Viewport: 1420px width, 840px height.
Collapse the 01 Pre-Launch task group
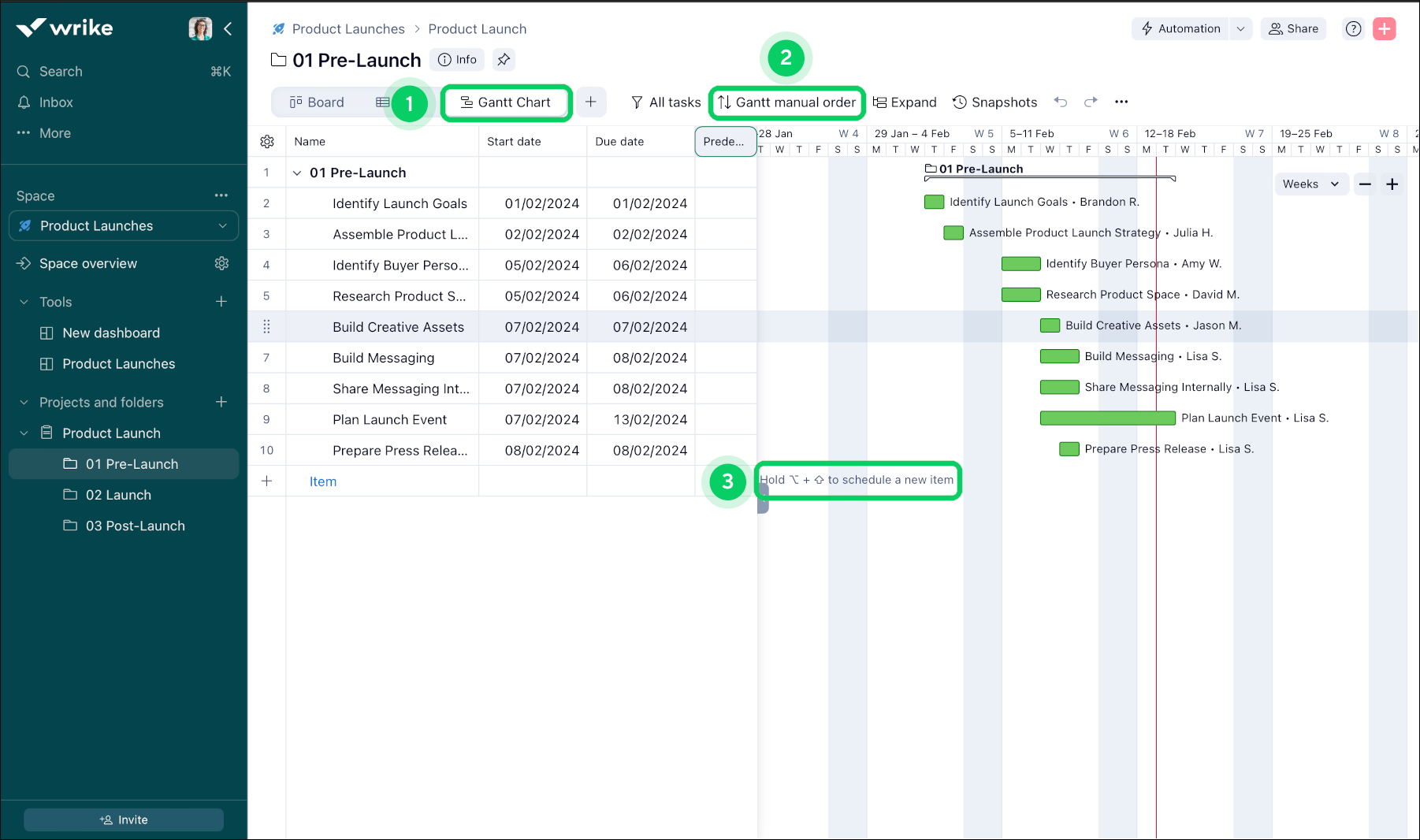click(x=296, y=172)
